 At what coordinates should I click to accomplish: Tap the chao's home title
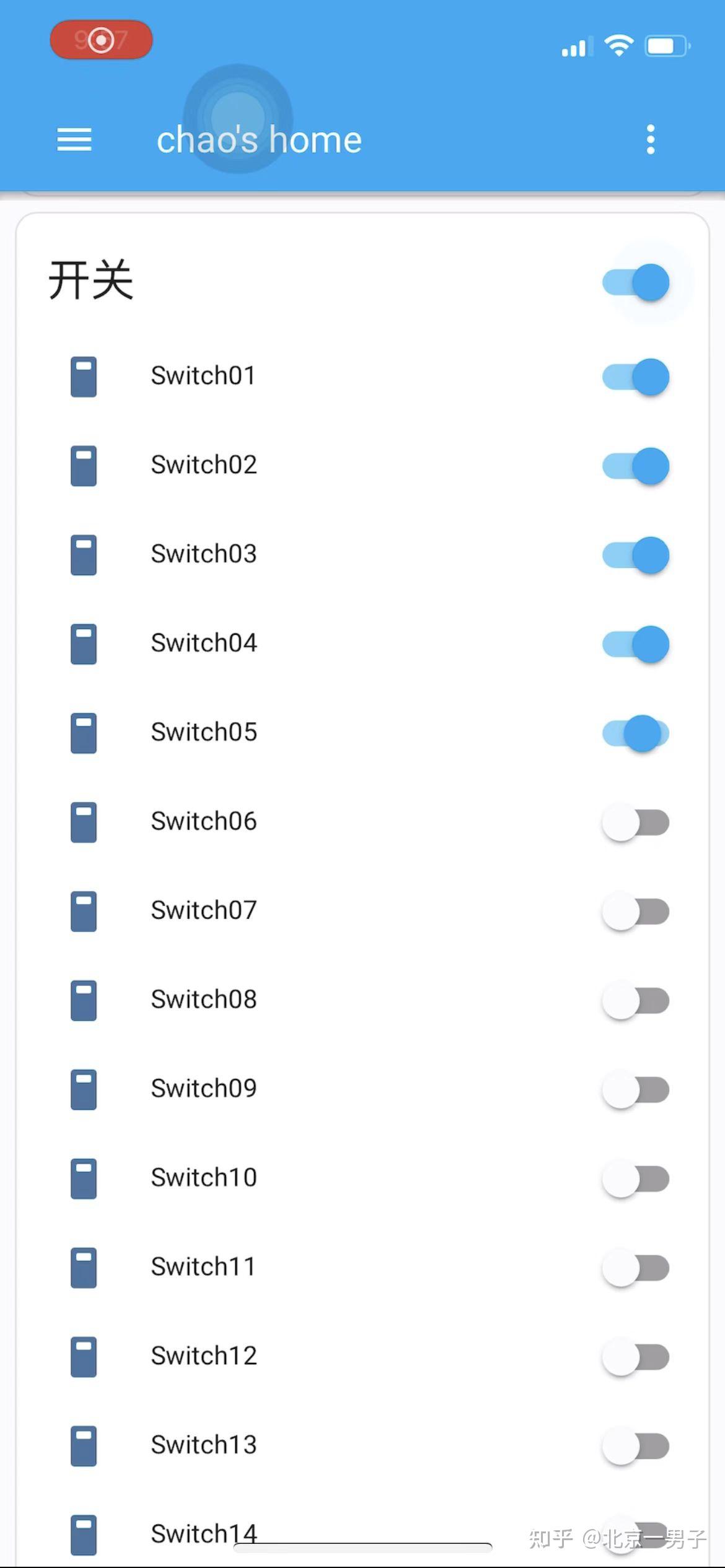coord(259,140)
